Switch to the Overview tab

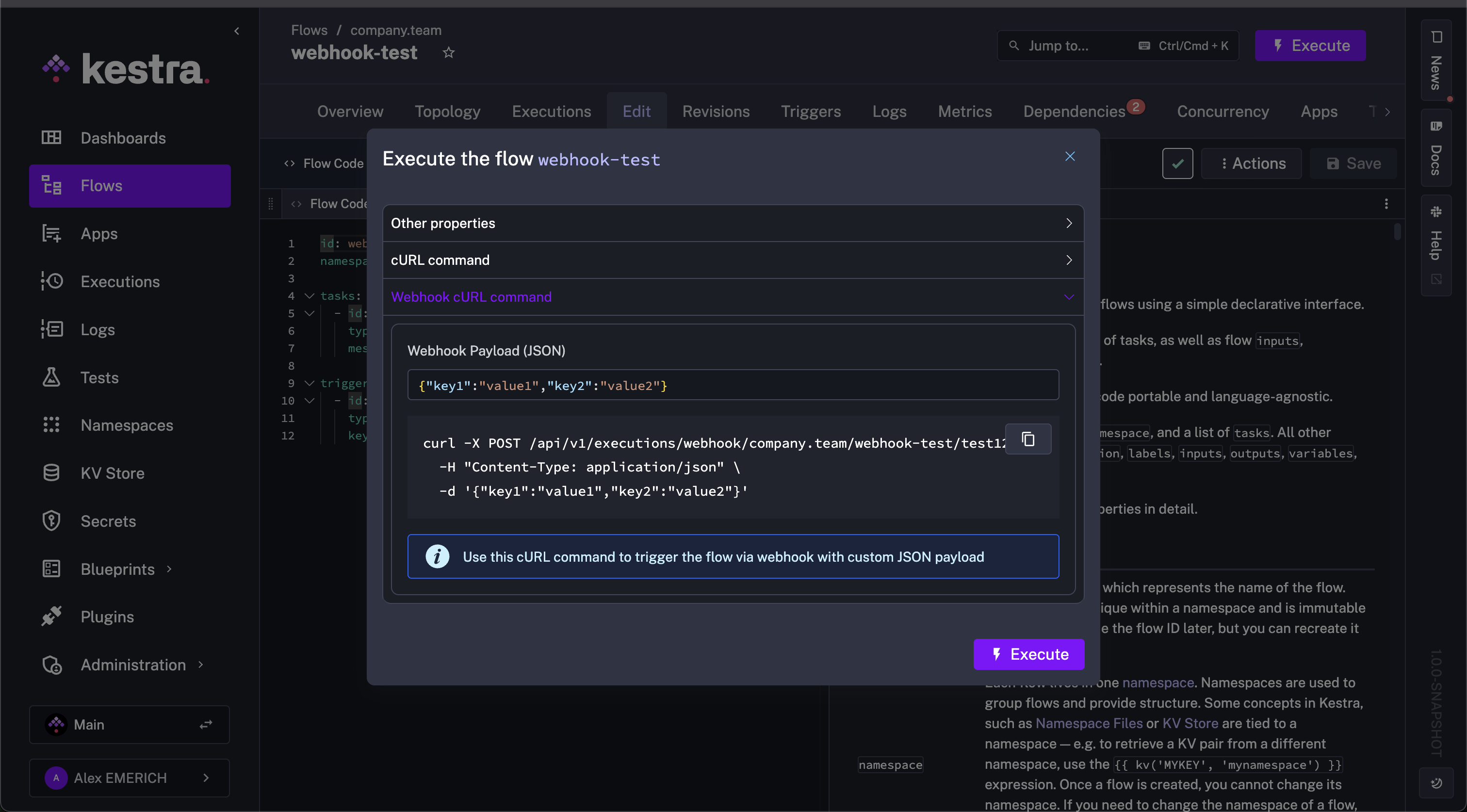[x=350, y=111]
